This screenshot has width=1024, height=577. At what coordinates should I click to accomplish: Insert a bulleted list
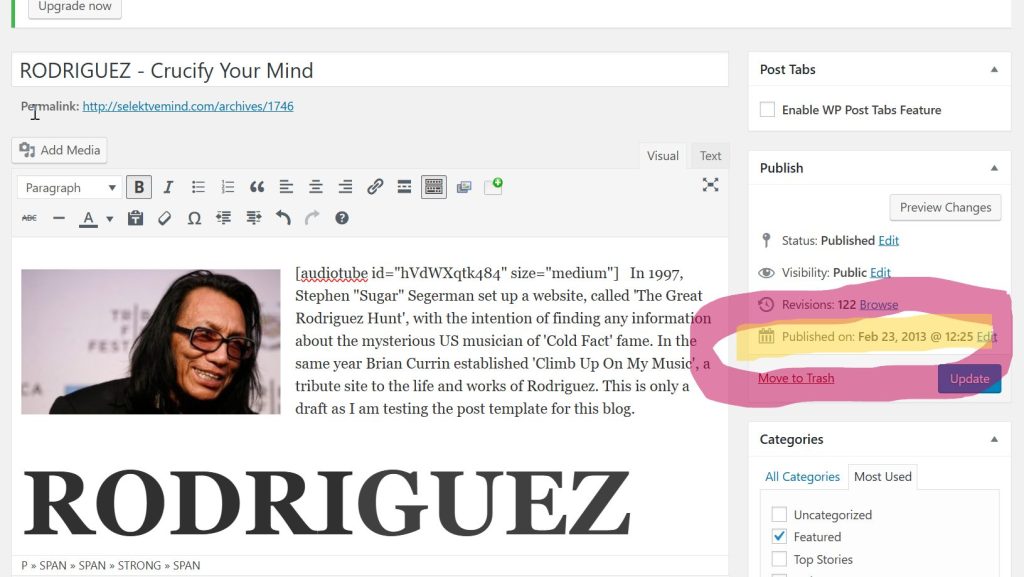coord(198,187)
